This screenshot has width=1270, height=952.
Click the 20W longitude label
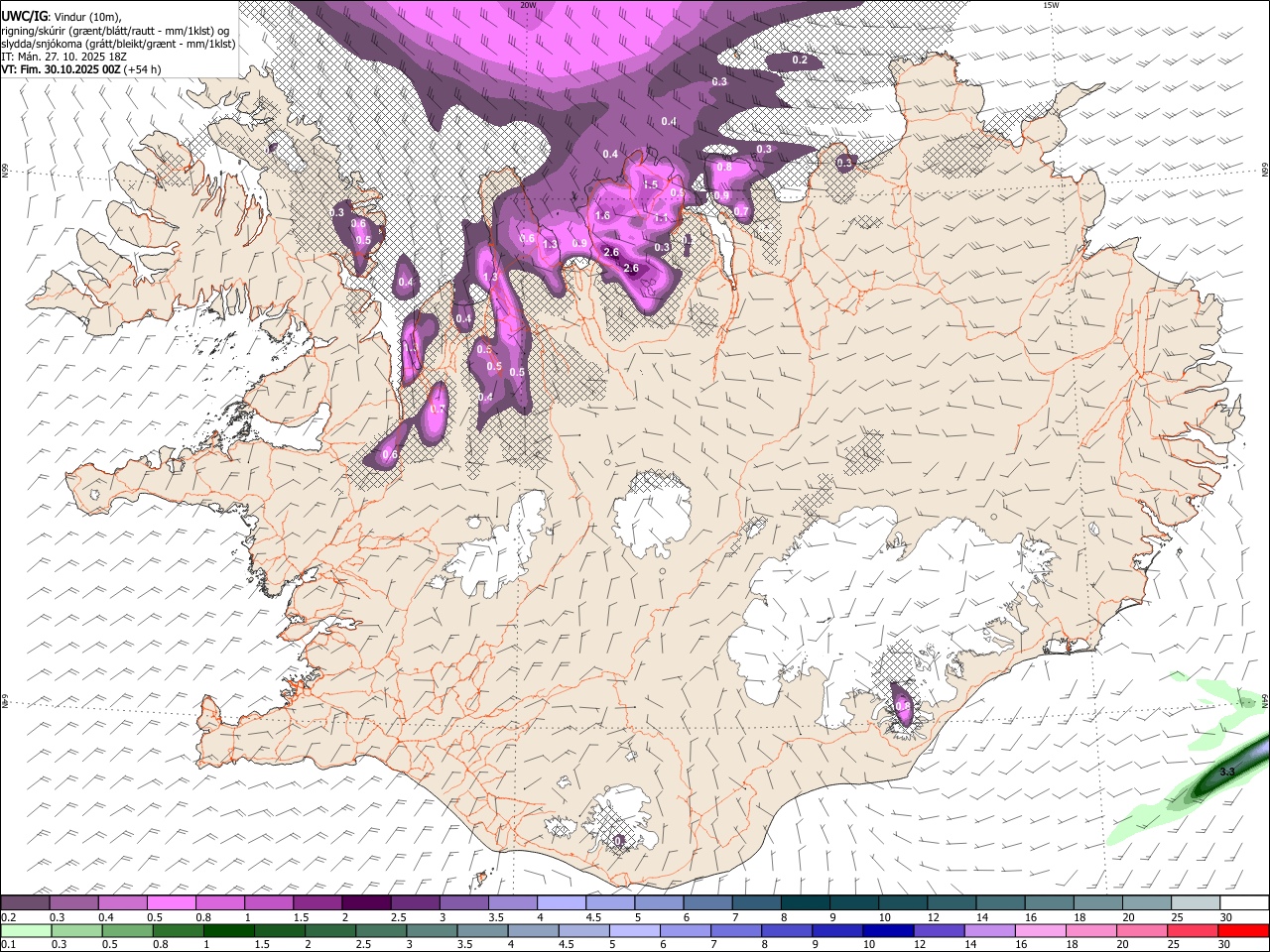coord(528,5)
